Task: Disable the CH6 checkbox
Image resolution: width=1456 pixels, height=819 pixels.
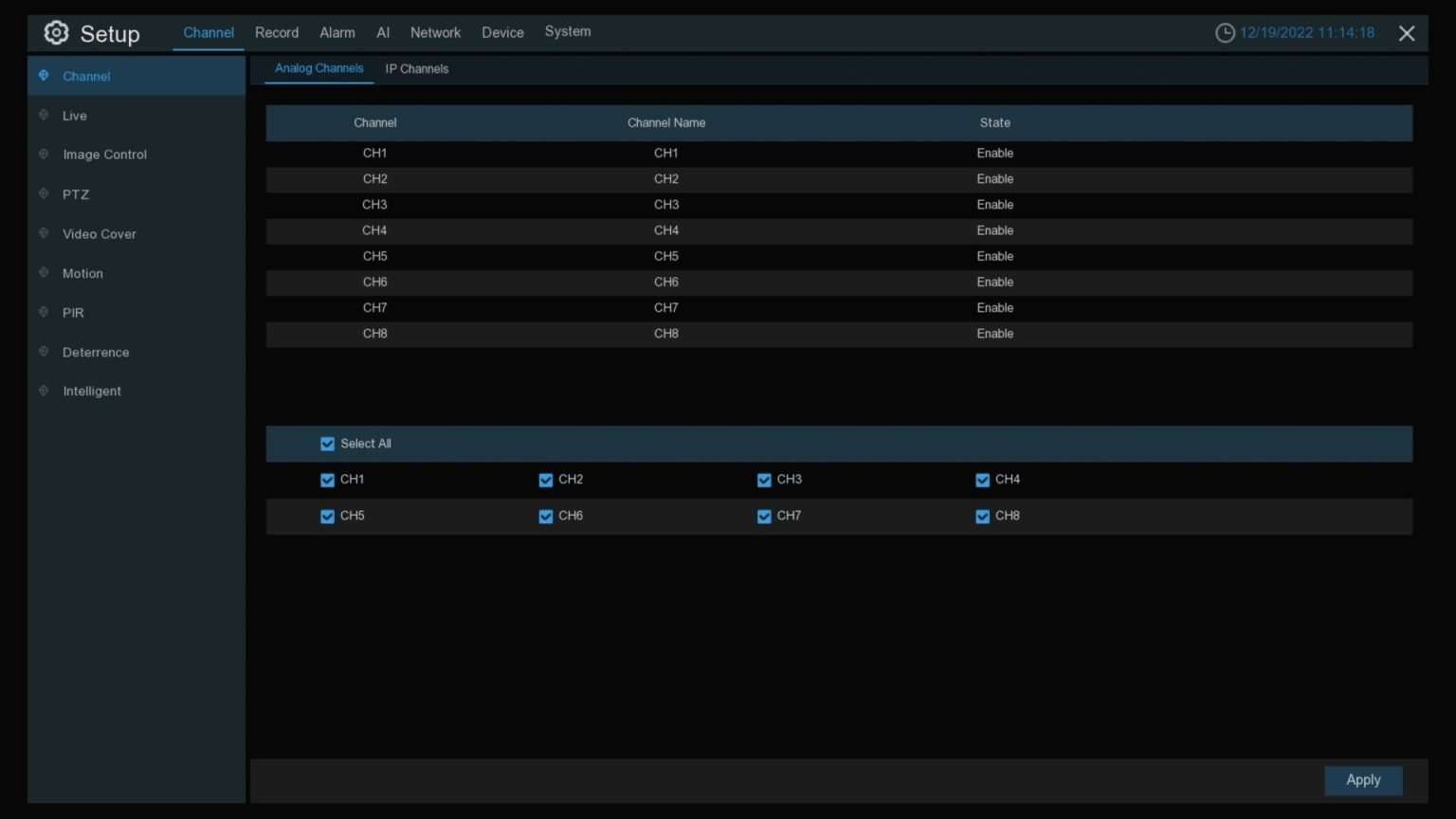Action: pos(545,517)
